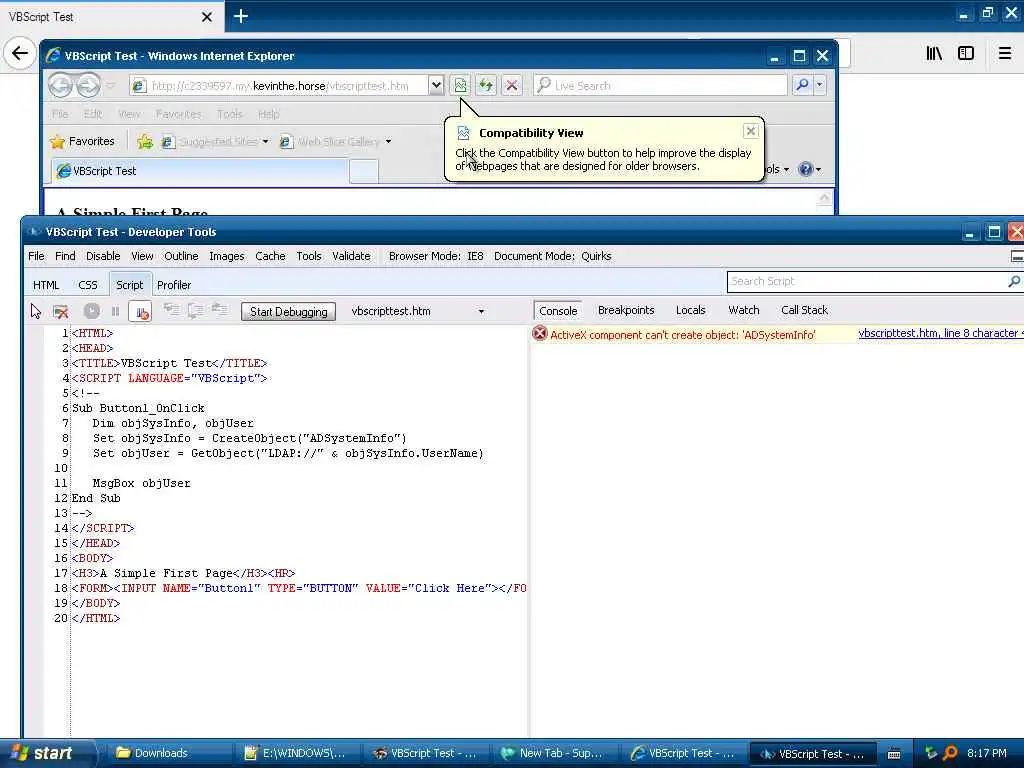Click the step into icon
This screenshot has width=1024, height=768.
tap(171, 310)
